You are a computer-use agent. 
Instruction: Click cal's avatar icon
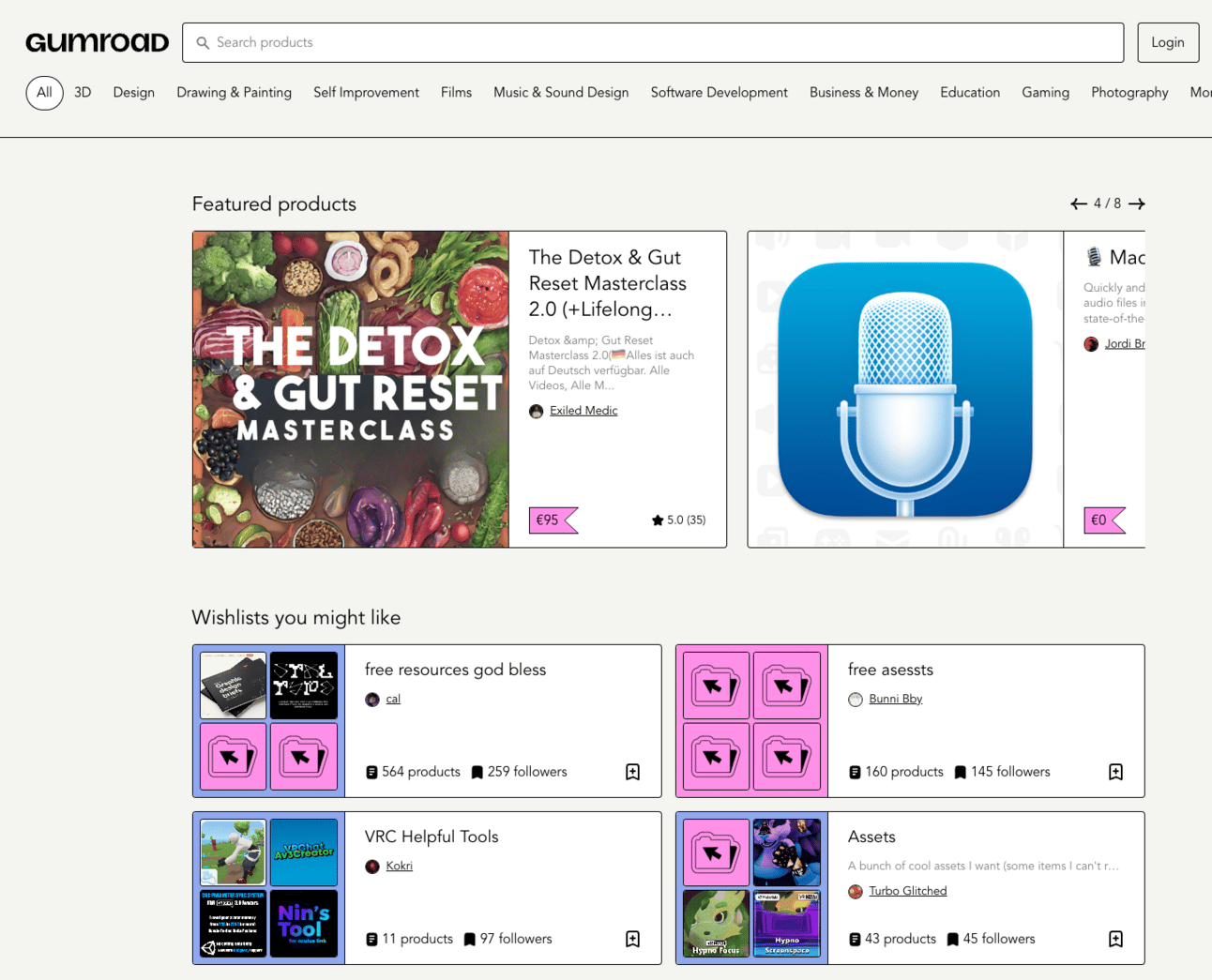pyautogui.click(x=372, y=700)
